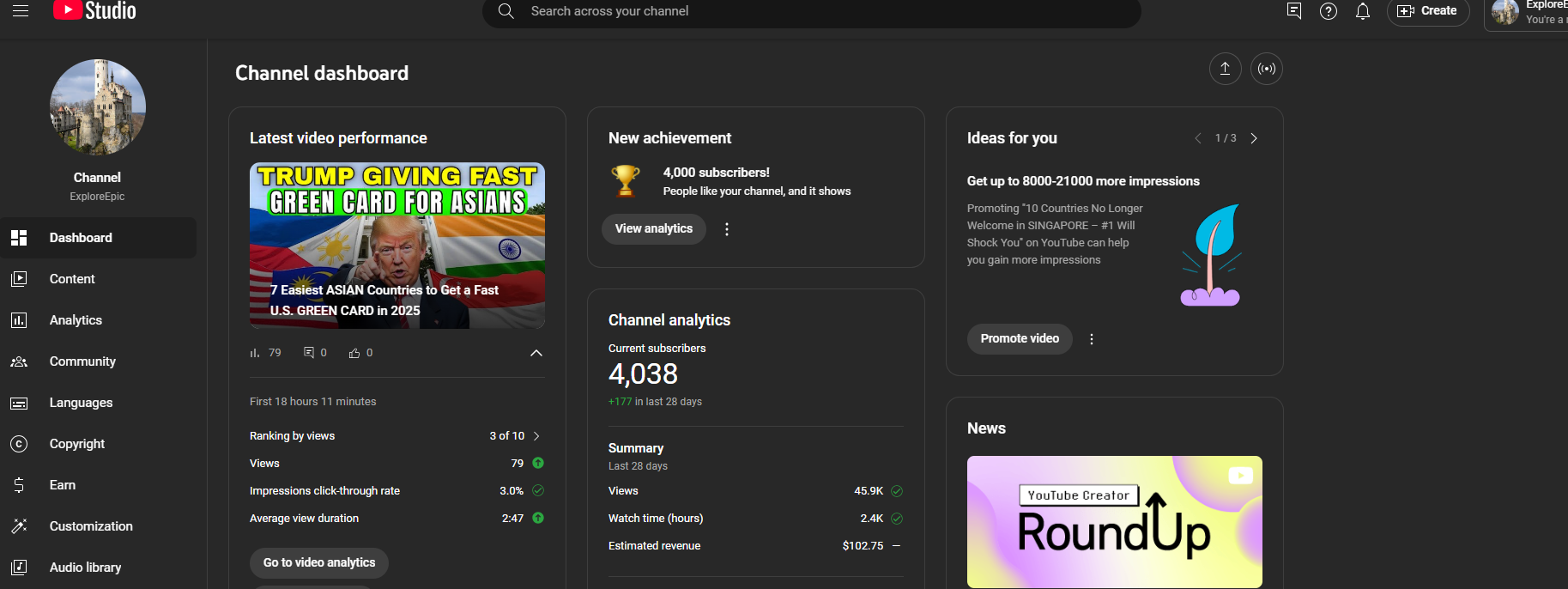Click the "+177 in last 28 days" text
The height and width of the screenshot is (589, 1568).
click(655, 402)
